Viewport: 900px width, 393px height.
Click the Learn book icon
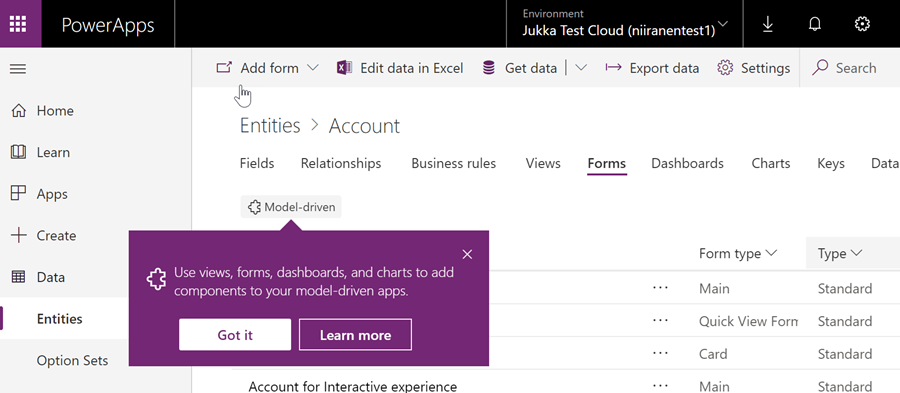click(19, 152)
